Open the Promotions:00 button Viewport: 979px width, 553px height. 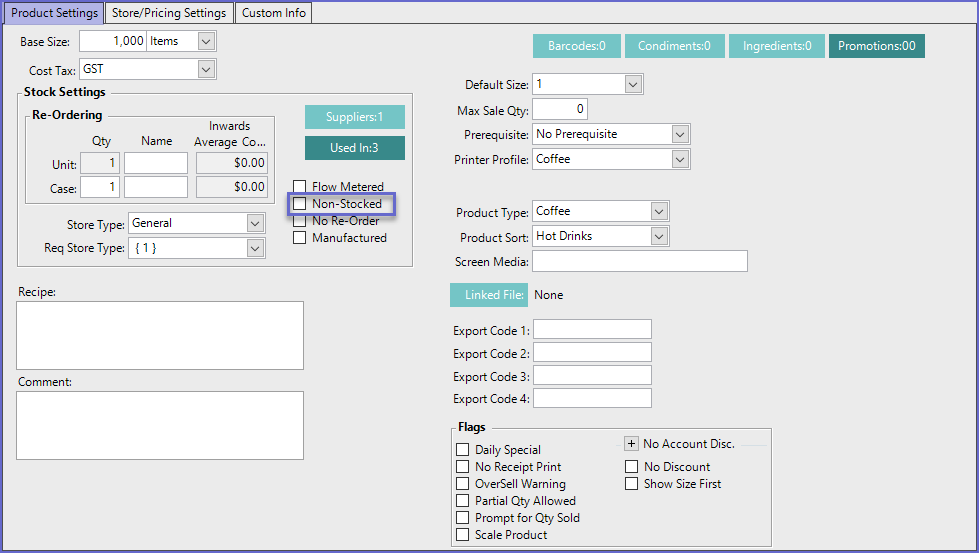point(876,46)
